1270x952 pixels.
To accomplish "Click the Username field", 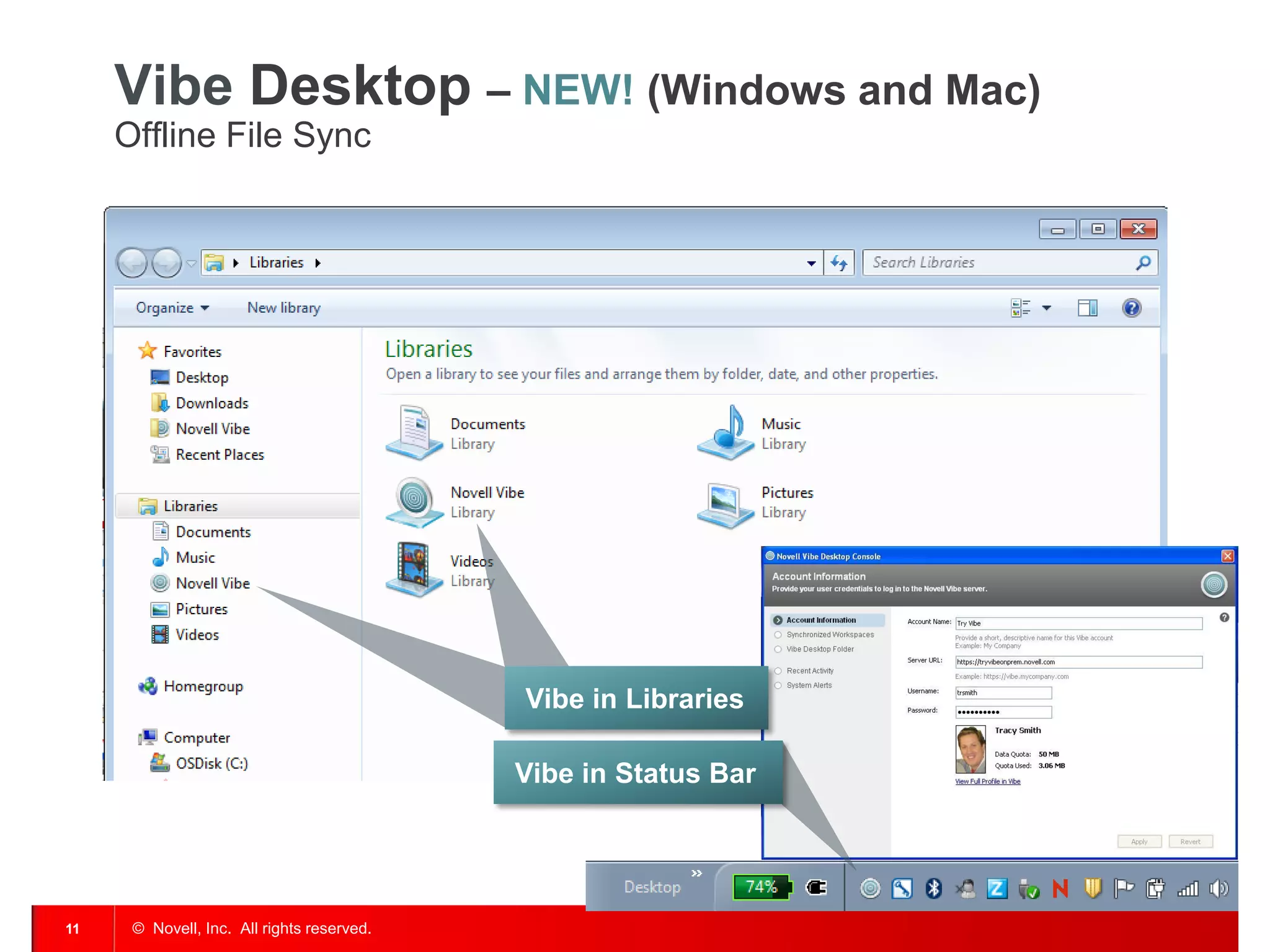I will pos(1003,692).
